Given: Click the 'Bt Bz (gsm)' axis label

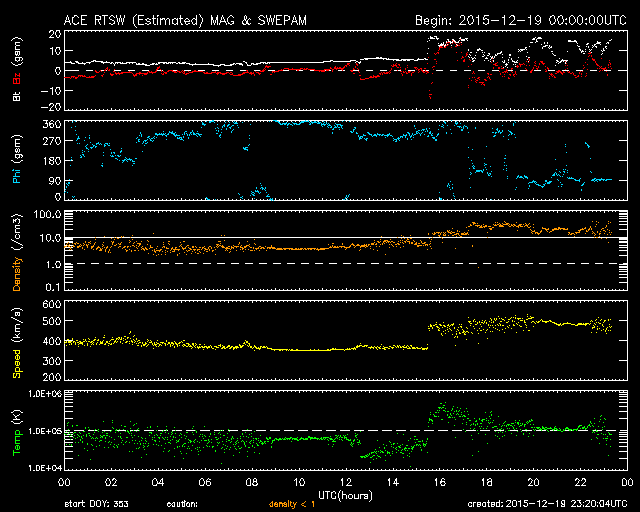Looking at the screenshot, I should [x=17, y=69].
